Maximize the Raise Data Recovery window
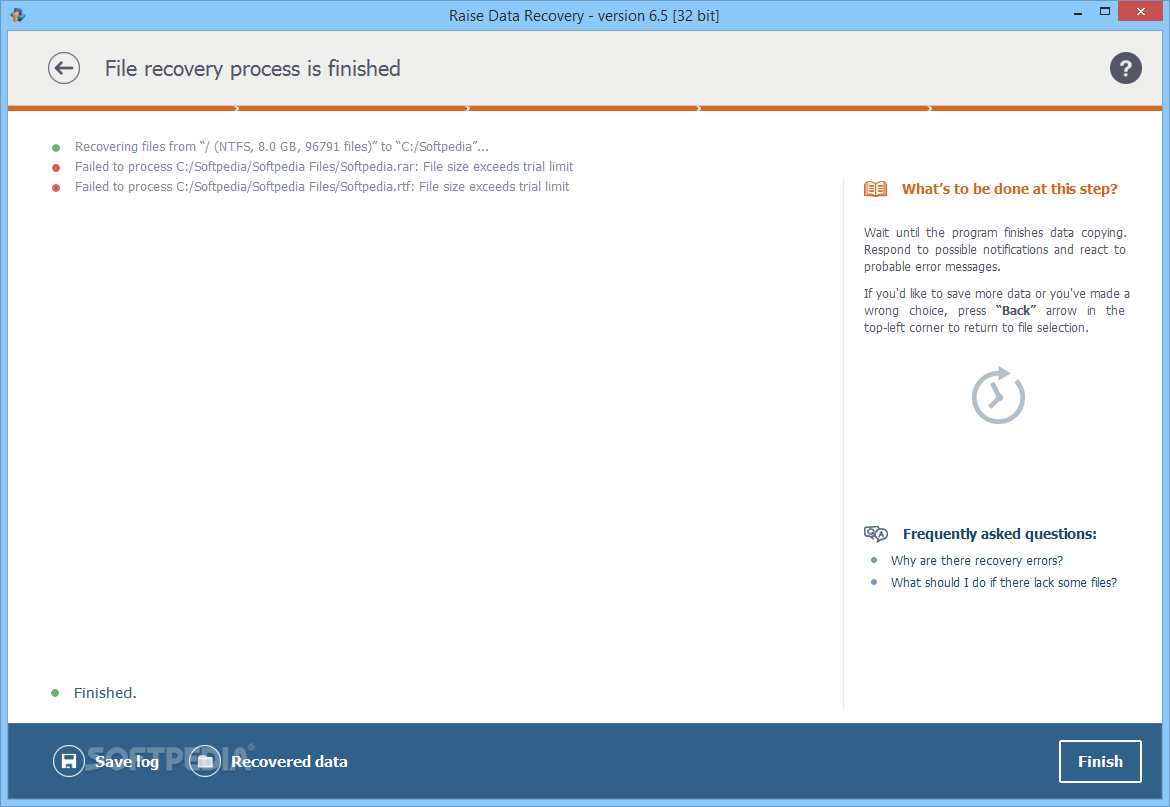Viewport: 1170px width, 807px height. pos(1105,11)
